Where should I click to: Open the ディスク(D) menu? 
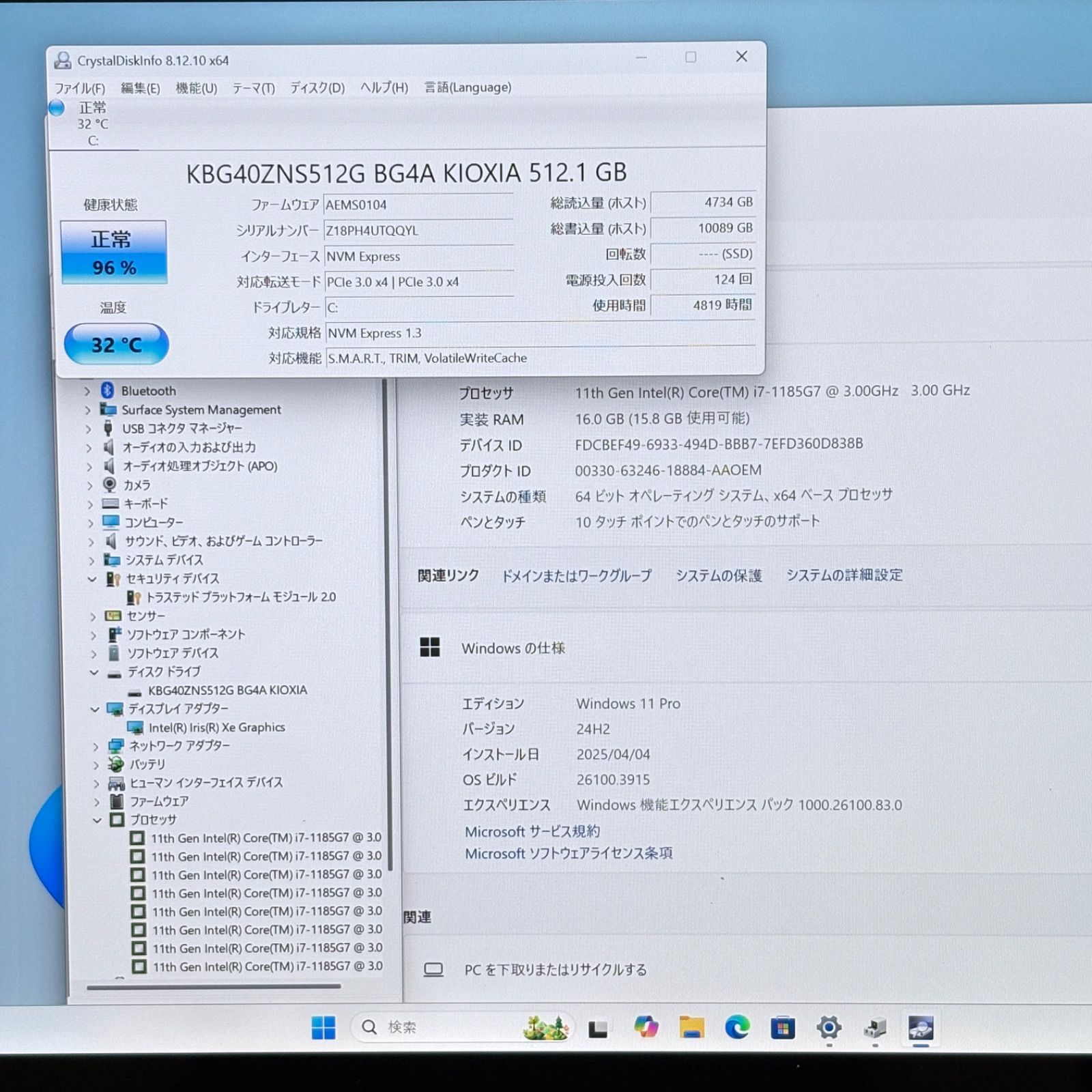click(317, 88)
